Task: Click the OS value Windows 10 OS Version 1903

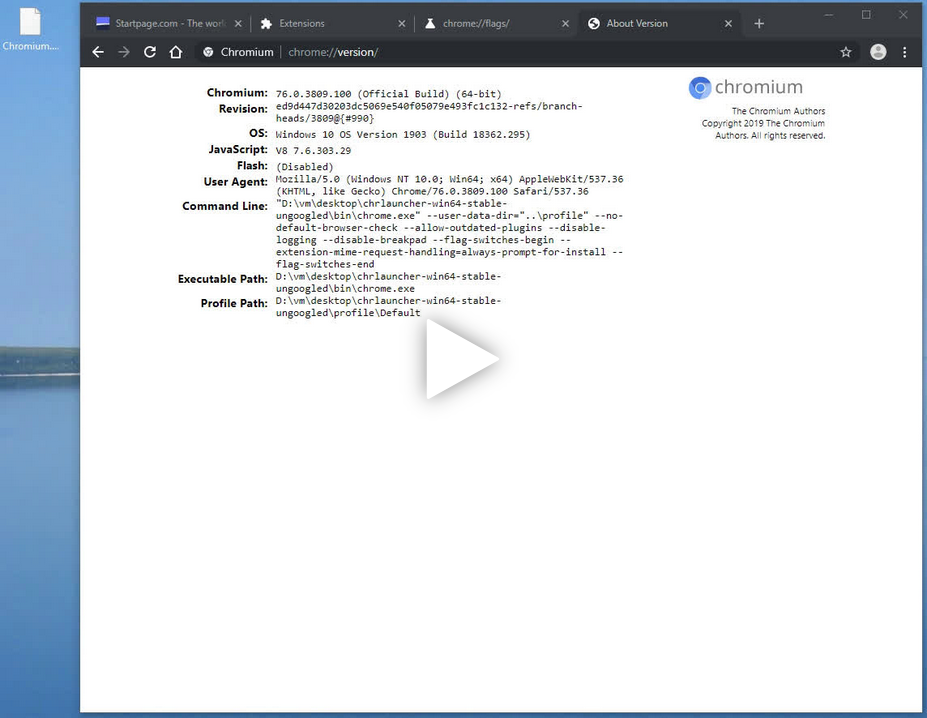Action: (x=403, y=135)
